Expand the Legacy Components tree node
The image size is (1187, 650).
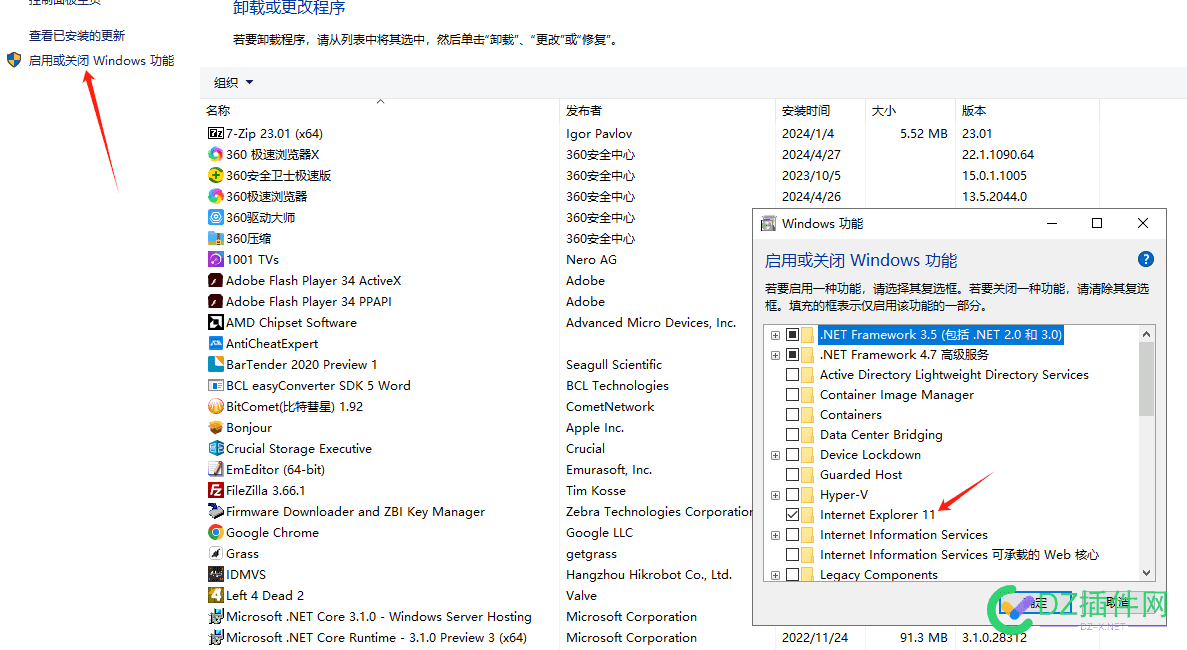tap(775, 575)
